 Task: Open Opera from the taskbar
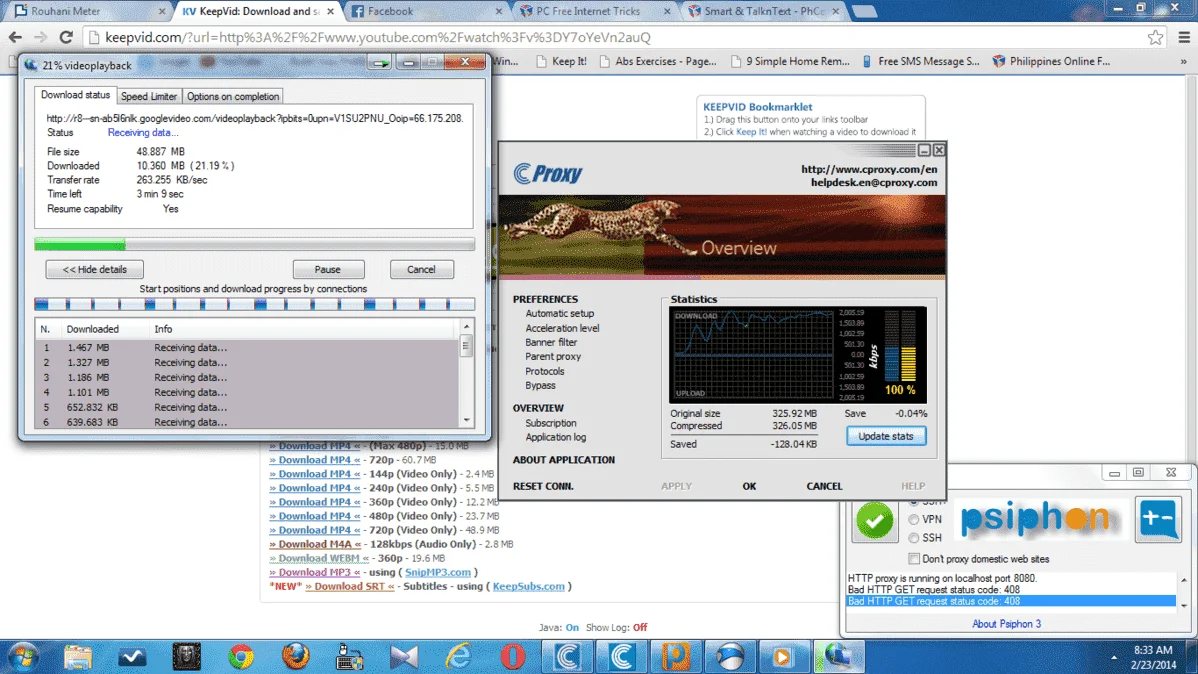(x=513, y=656)
